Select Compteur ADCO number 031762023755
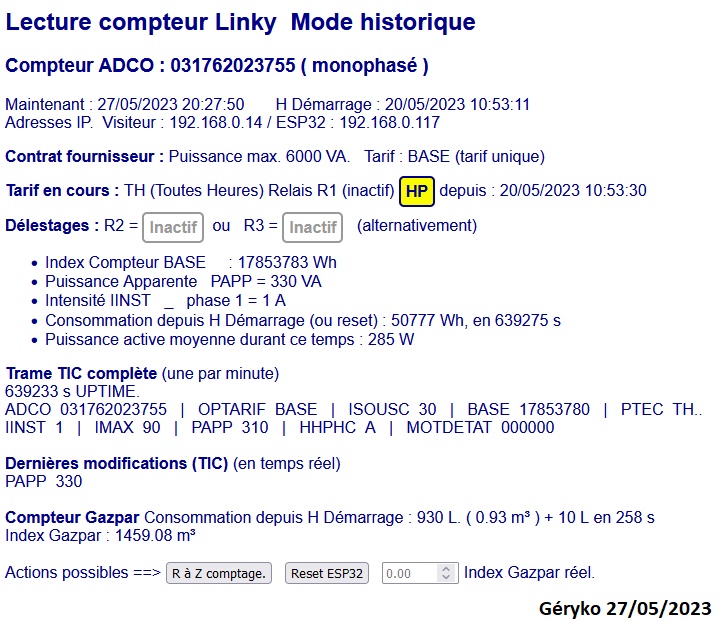This screenshot has height=621, width=724. (233, 66)
